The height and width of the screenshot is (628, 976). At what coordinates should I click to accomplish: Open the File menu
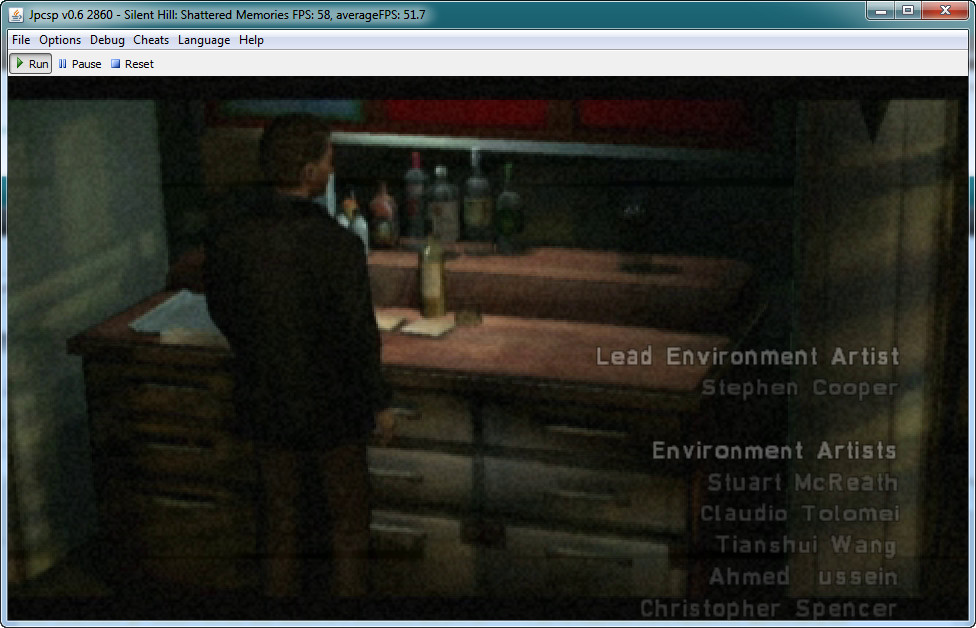point(21,40)
